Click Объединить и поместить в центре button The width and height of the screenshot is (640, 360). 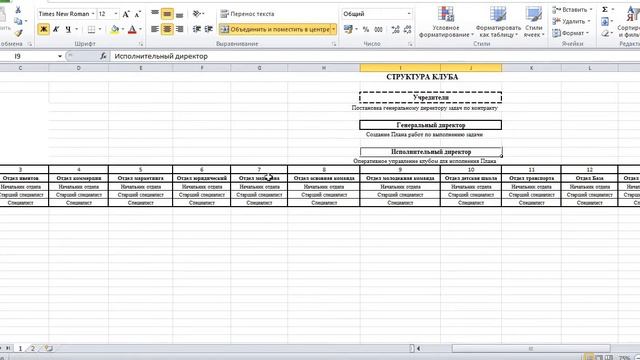pyautogui.click(x=275, y=29)
